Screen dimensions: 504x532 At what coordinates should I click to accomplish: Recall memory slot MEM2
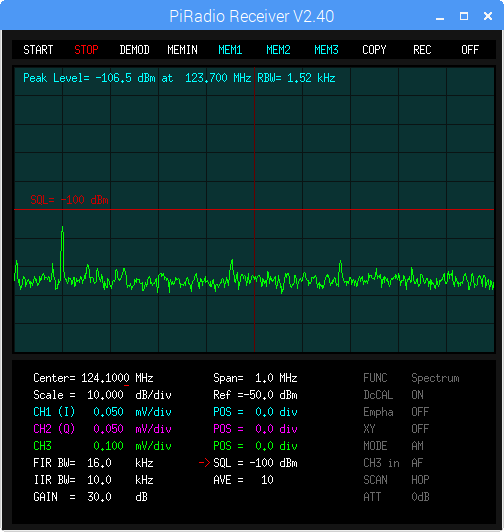point(278,50)
